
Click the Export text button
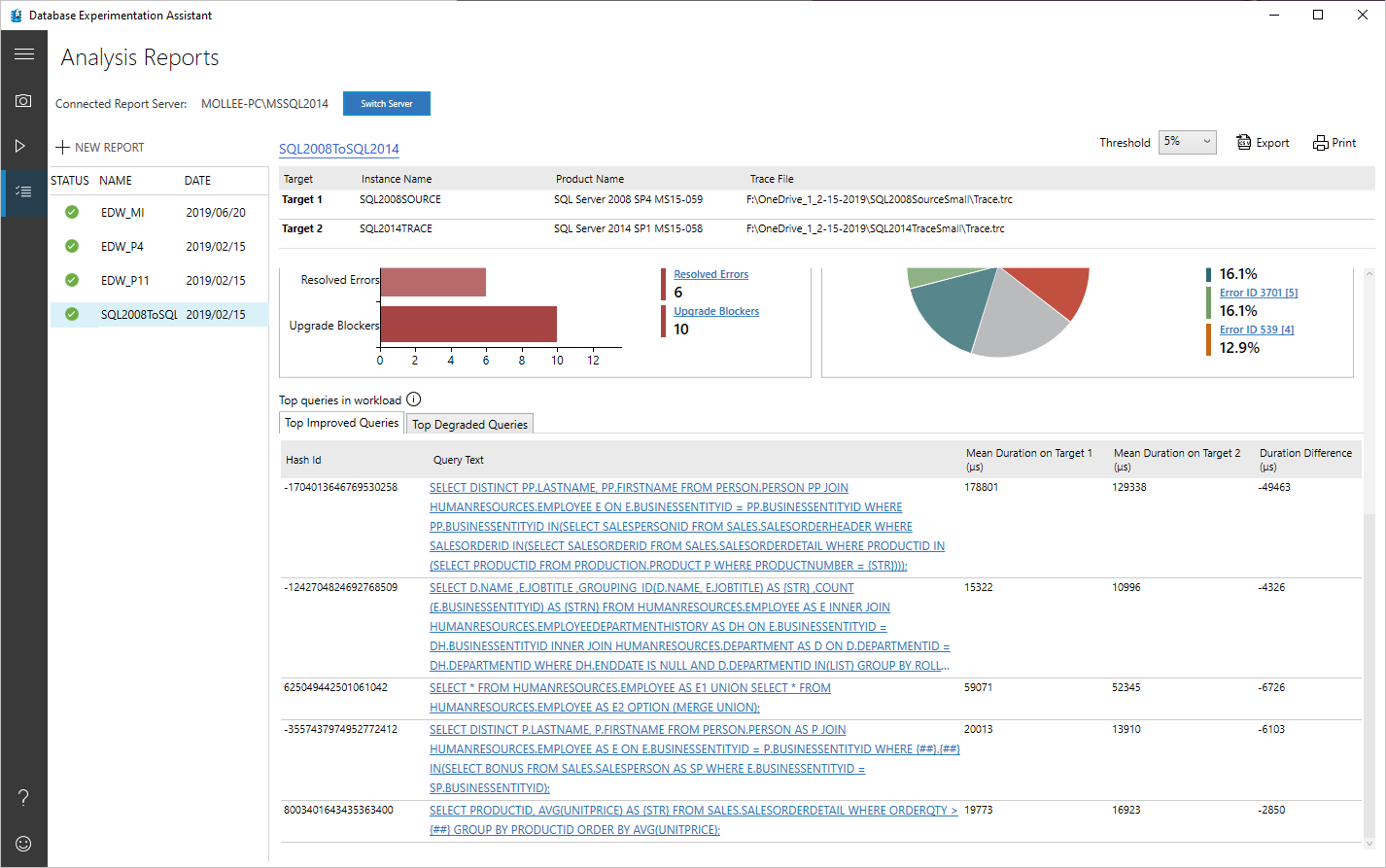(x=1272, y=143)
